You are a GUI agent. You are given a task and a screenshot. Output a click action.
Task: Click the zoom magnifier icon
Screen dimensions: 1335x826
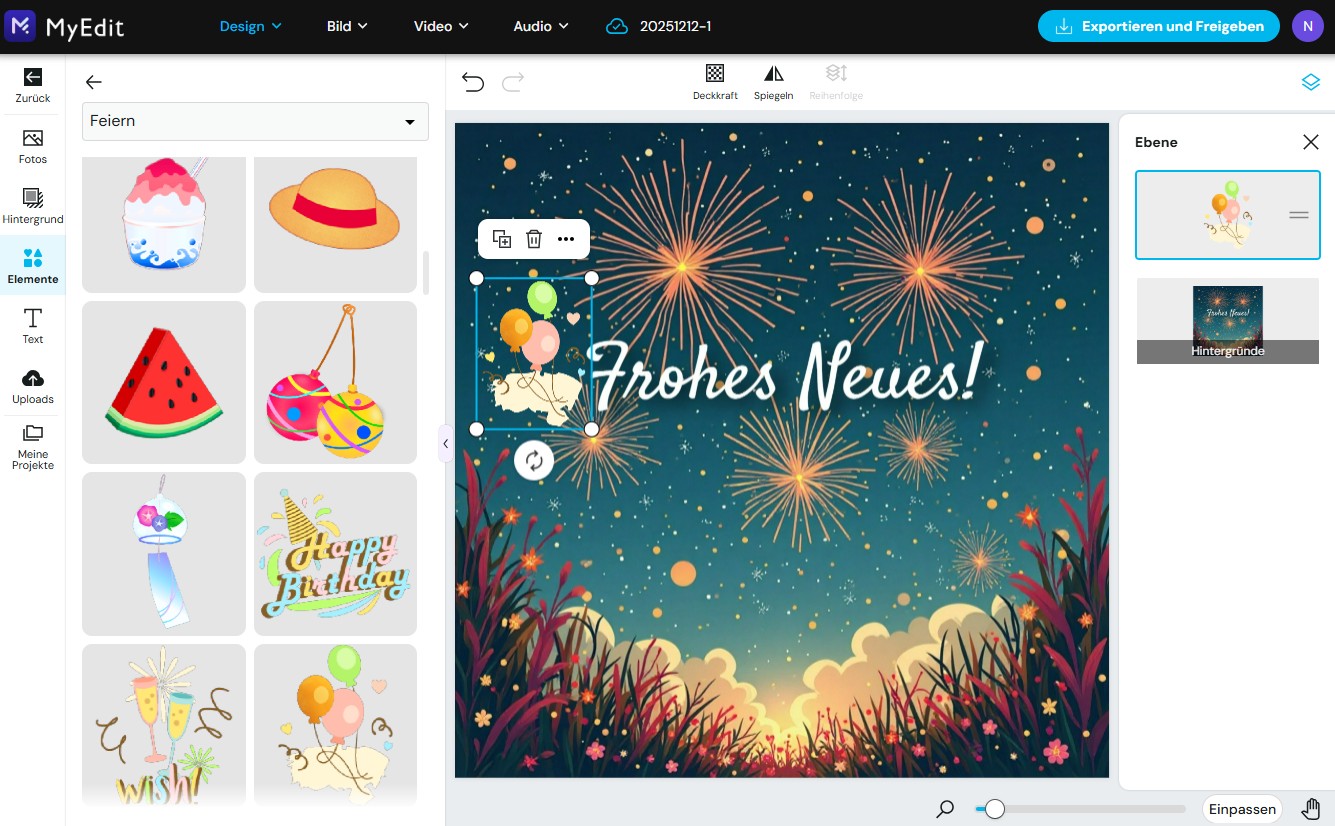coord(945,809)
